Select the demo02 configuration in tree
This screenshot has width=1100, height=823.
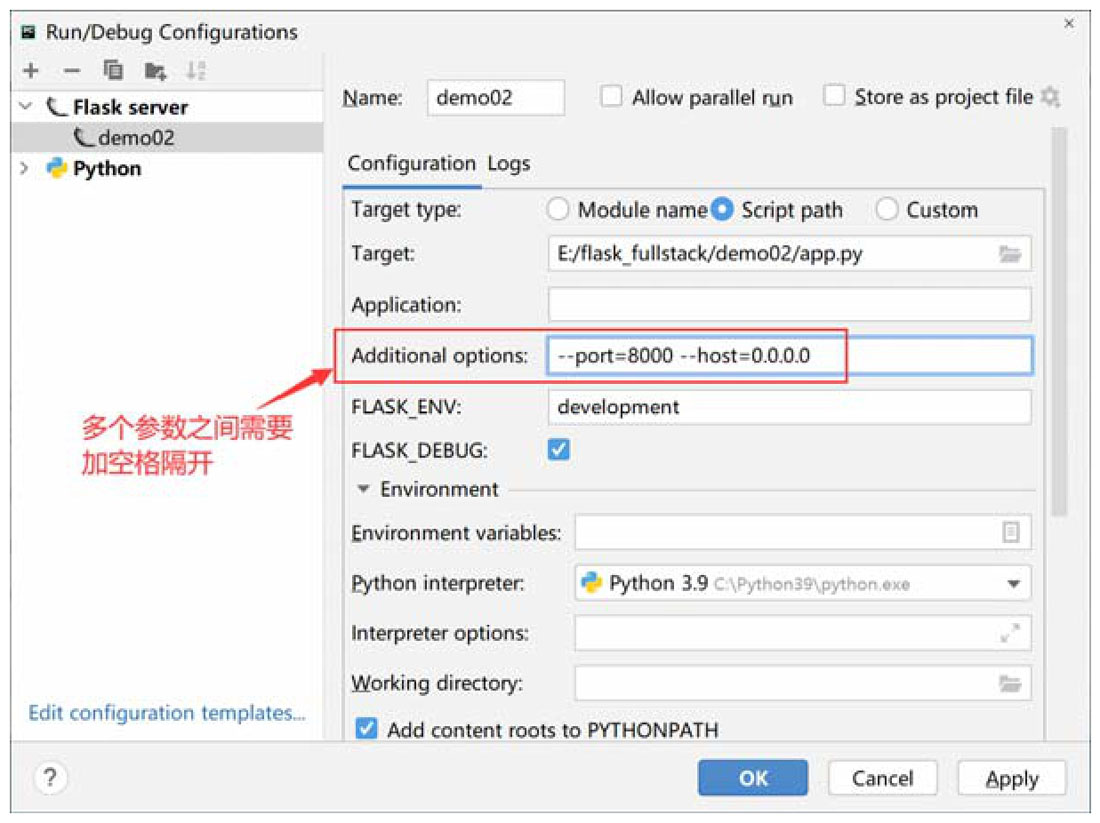pos(135,138)
